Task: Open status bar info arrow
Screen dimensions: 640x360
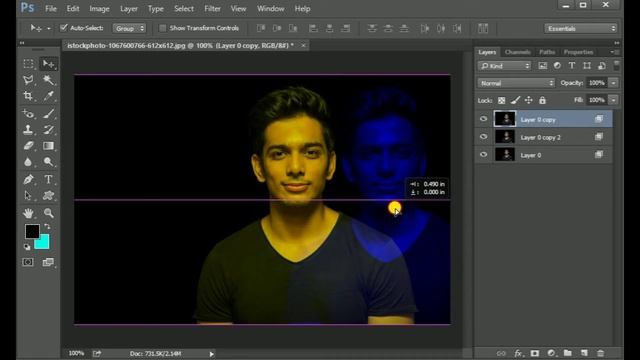Action: (x=211, y=354)
